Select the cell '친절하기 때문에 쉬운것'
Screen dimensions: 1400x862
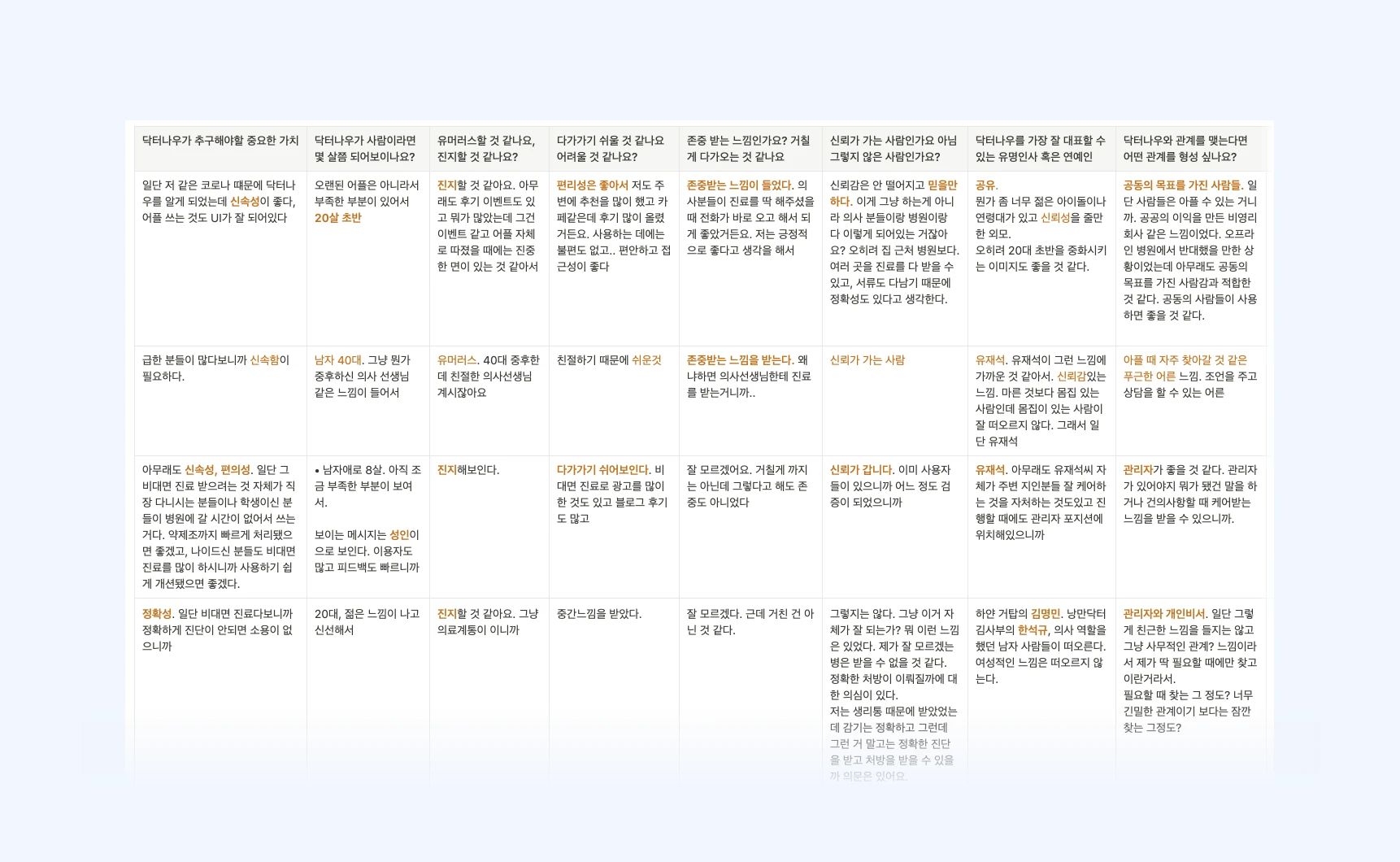pos(614,401)
